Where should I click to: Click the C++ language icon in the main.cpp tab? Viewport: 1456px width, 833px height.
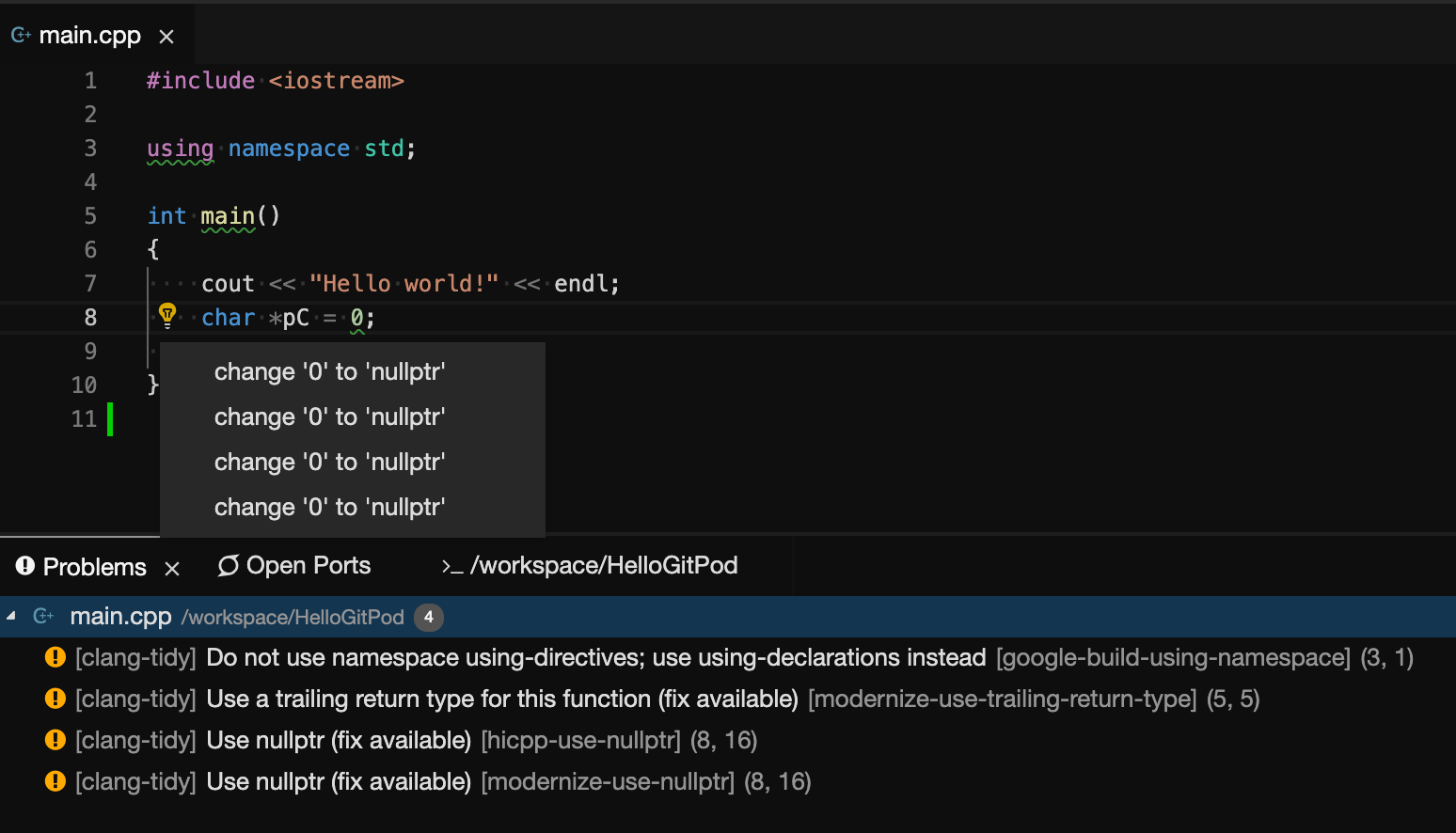pos(19,35)
